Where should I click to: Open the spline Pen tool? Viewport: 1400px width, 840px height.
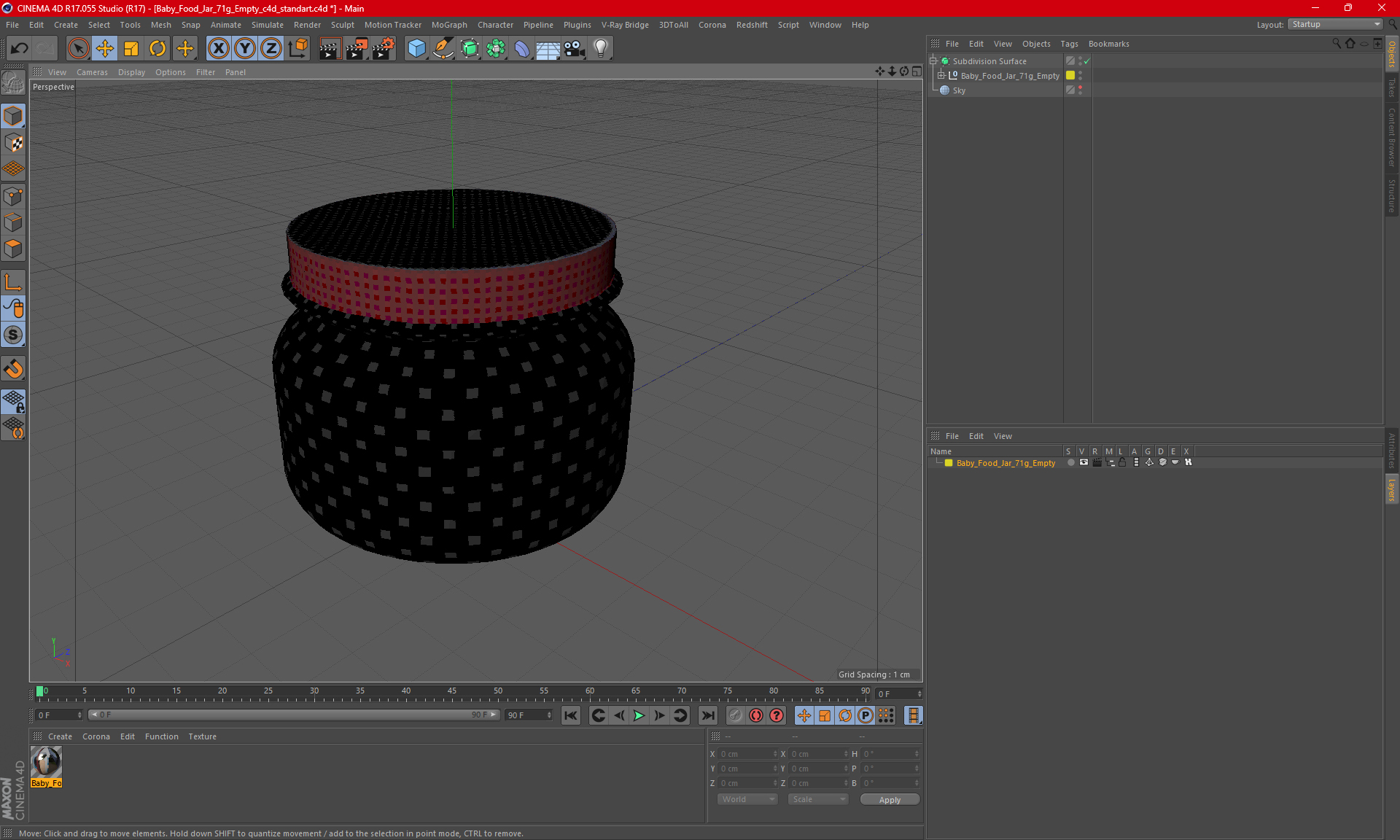click(x=443, y=48)
